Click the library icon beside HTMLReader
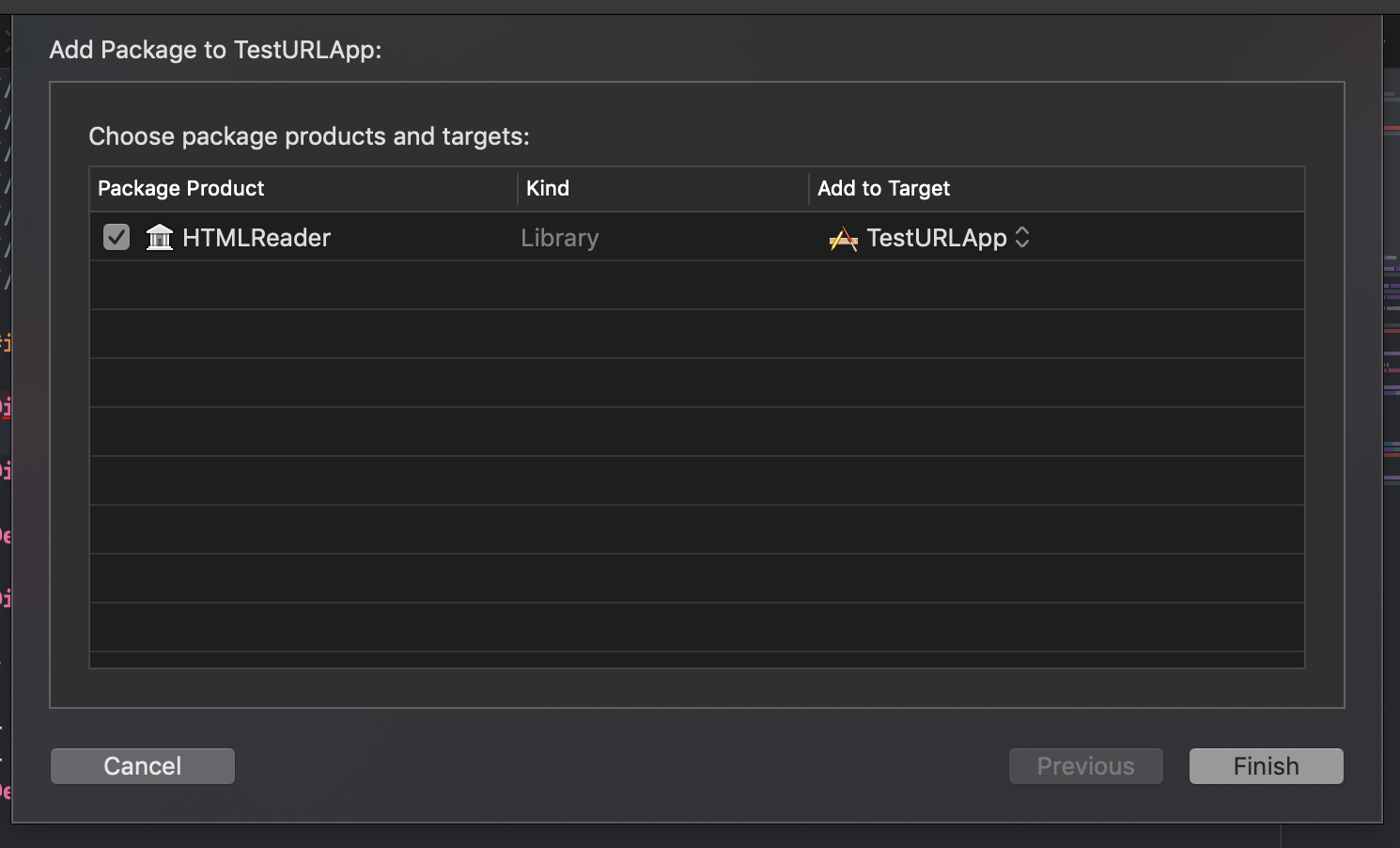This screenshot has width=1400, height=848. point(159,237)
